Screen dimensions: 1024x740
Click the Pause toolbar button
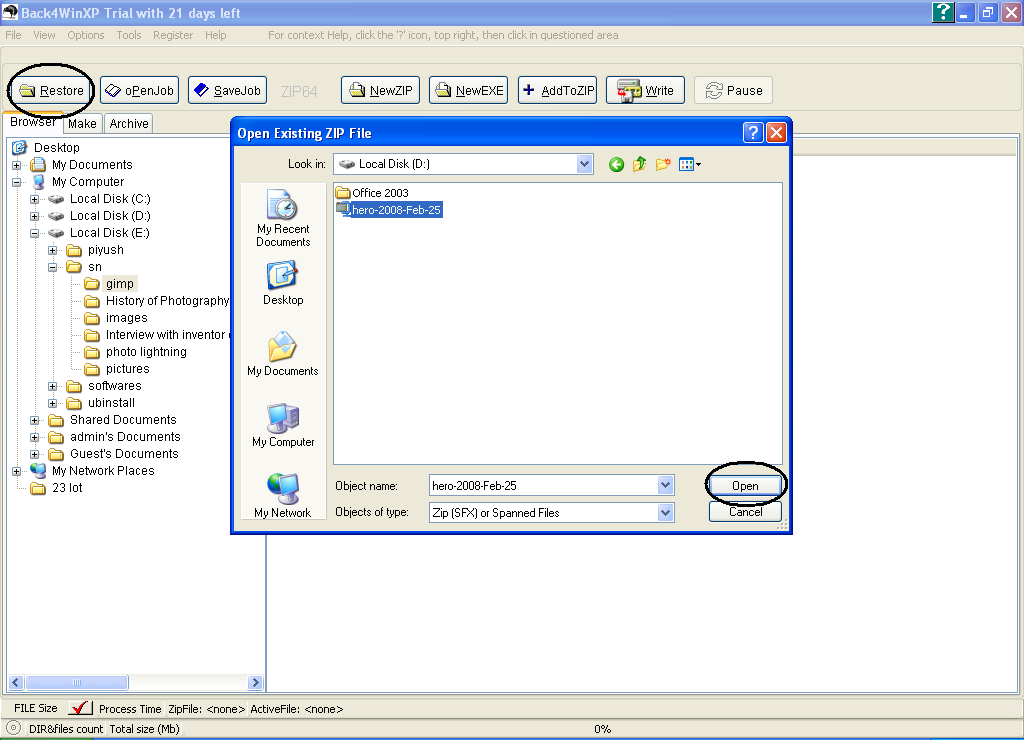[733, 90]
